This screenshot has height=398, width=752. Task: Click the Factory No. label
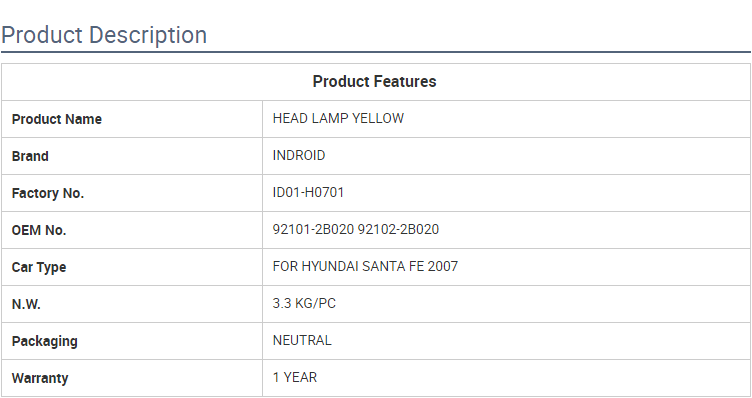pyautogui.click(x=47, y=193)
